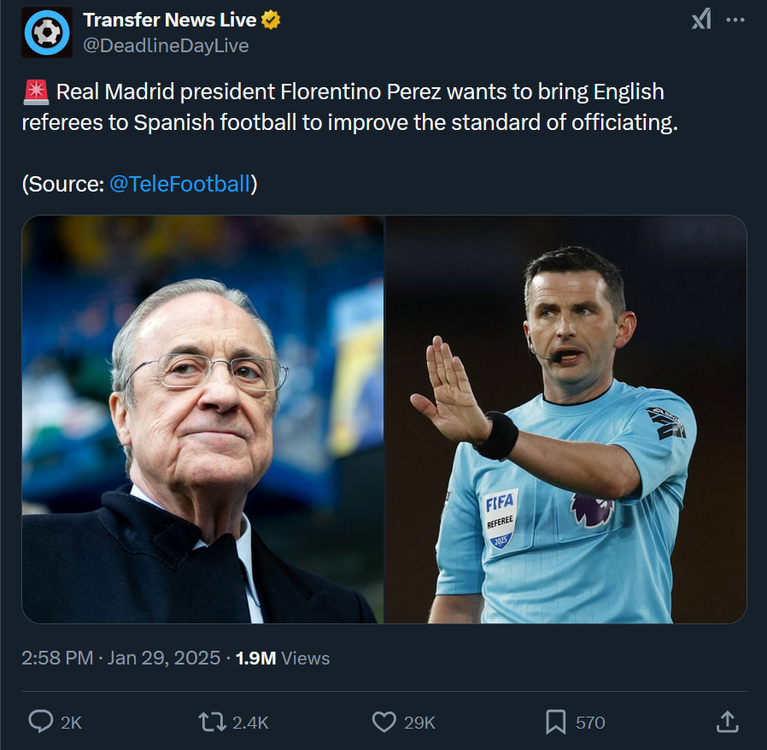The image size is (767, 750).
Task: Follow the @TeleFootball source mention
Action: pos(180,184)
